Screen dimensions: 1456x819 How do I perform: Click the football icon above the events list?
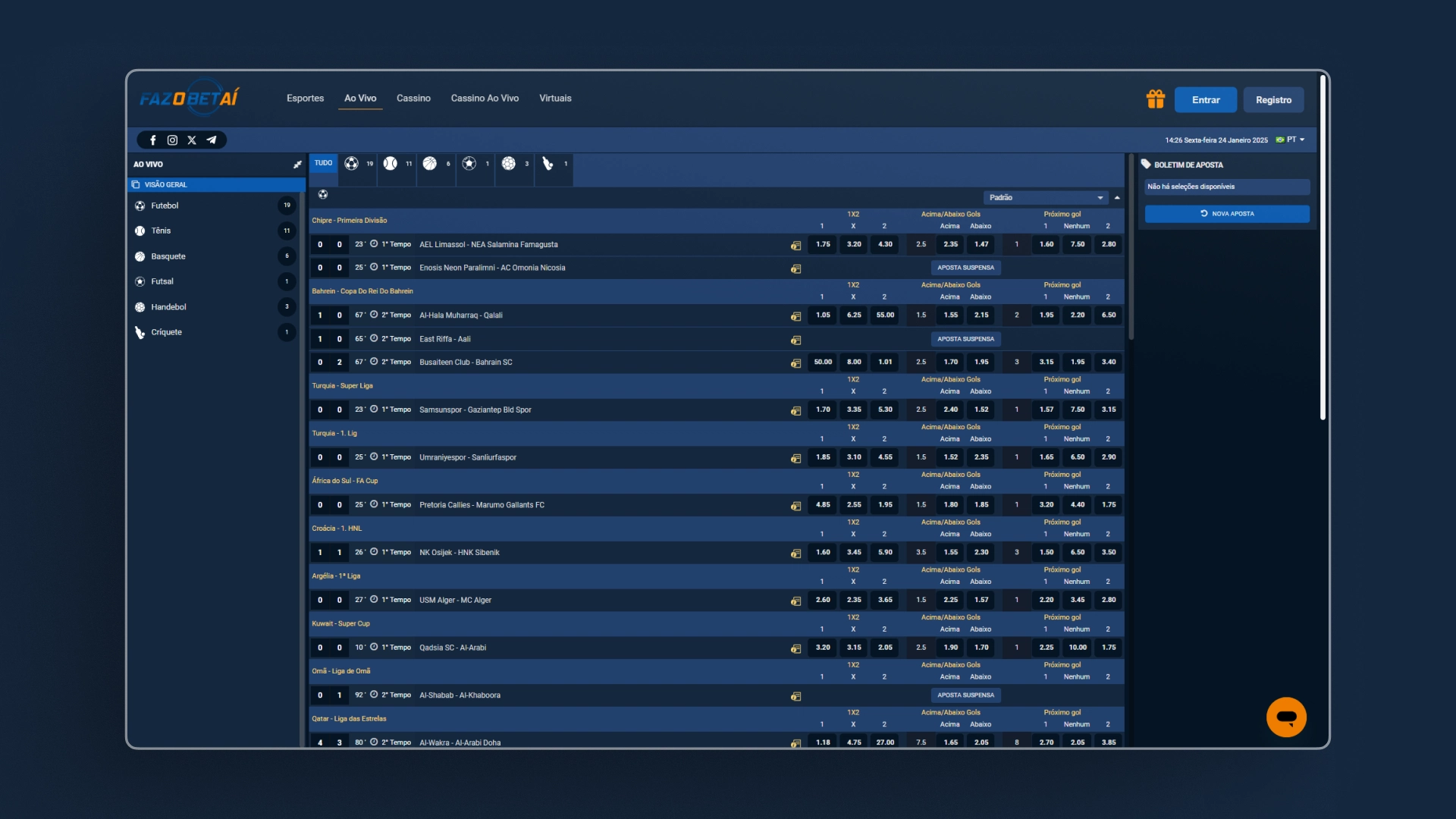pyautogui.click(x=323, y=195)
